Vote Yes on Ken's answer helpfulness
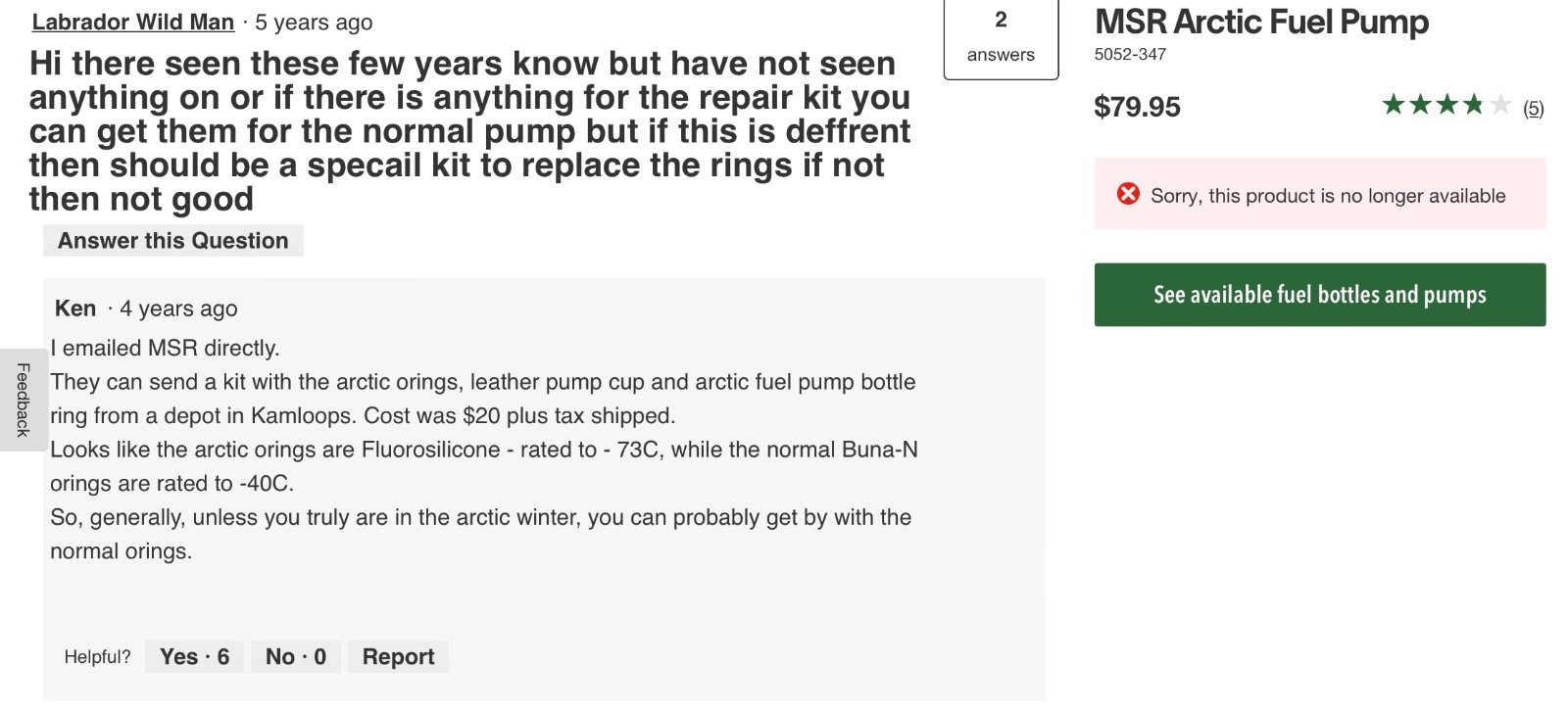The width and height of the screenshot is (1568, 713). (194, 656)
